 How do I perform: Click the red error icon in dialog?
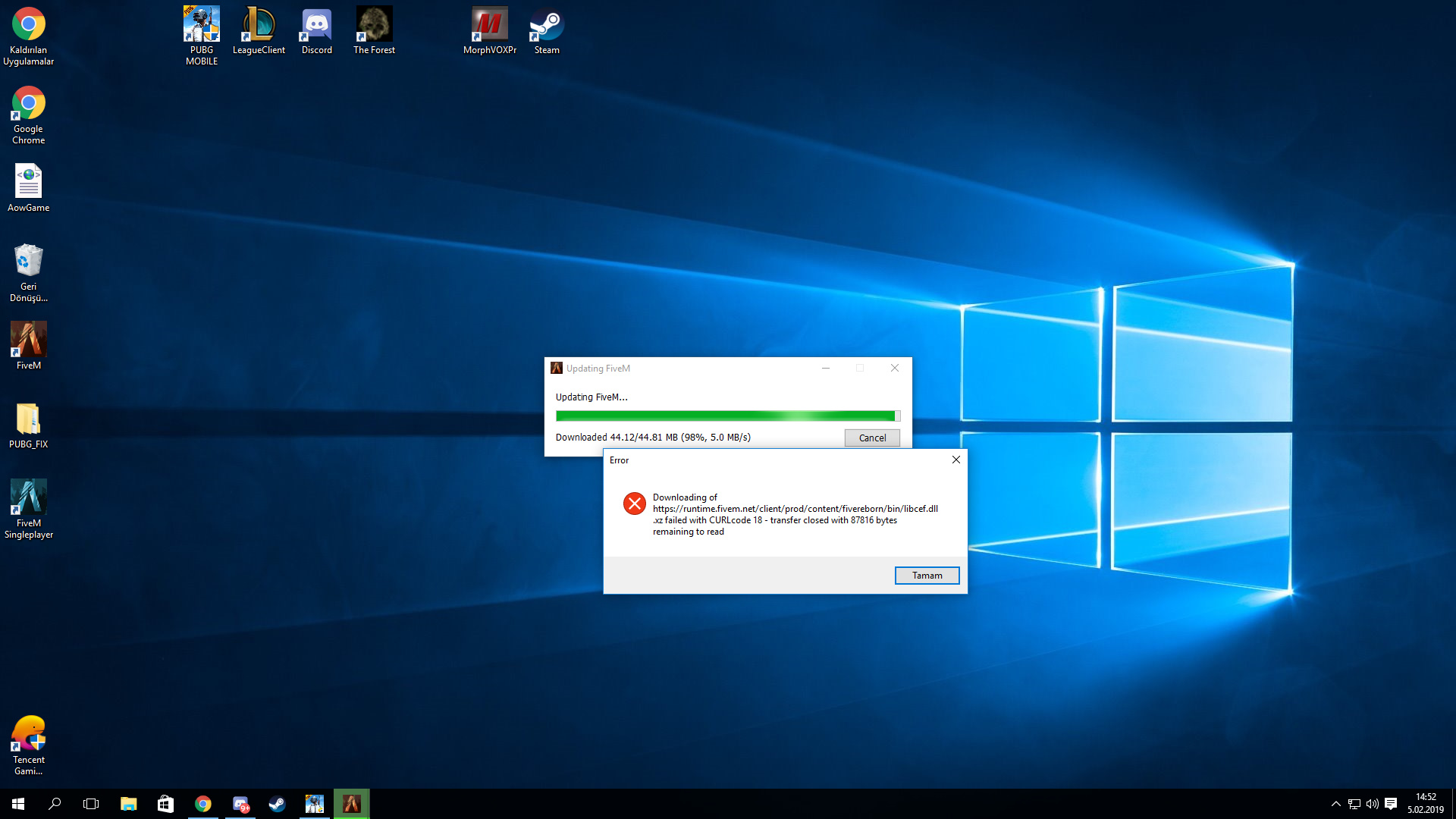point(635,504)
